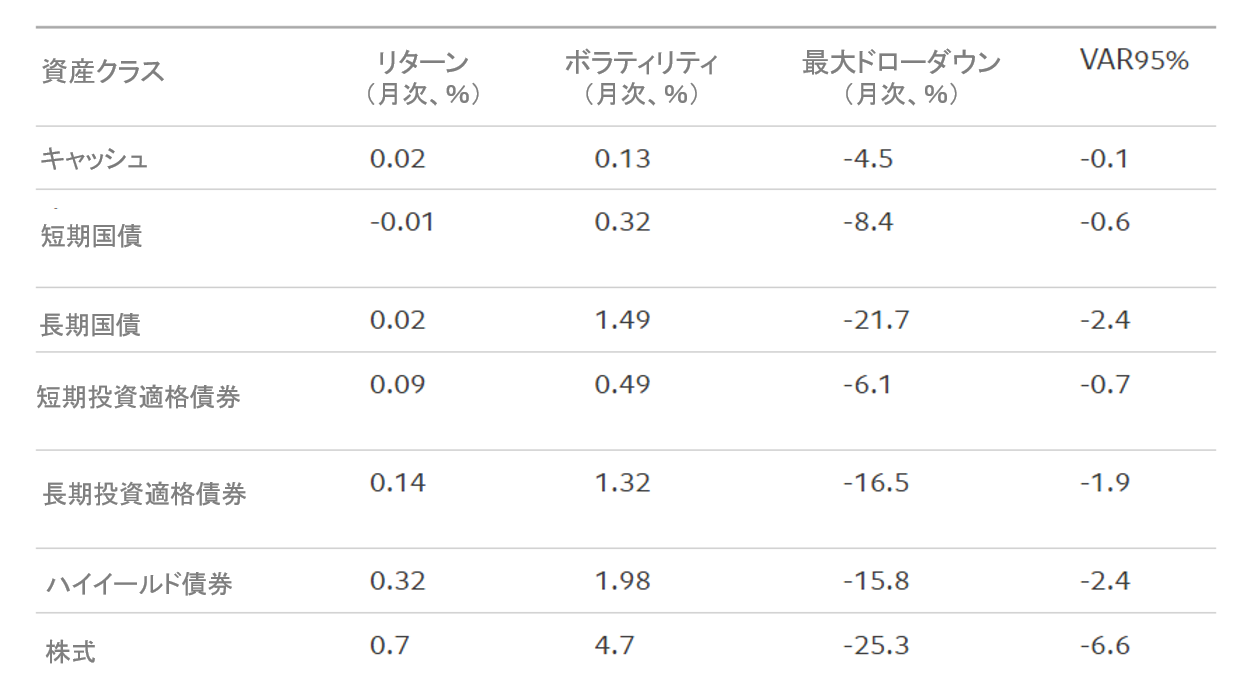Click the リターン column header

[x=421, y=64]
